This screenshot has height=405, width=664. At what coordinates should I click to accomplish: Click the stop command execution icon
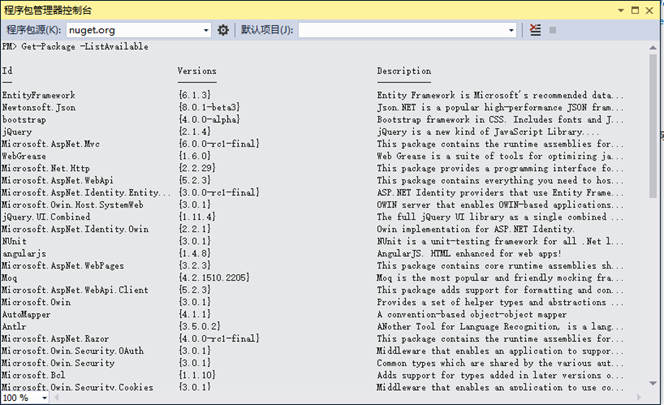(x=553, y=30)
